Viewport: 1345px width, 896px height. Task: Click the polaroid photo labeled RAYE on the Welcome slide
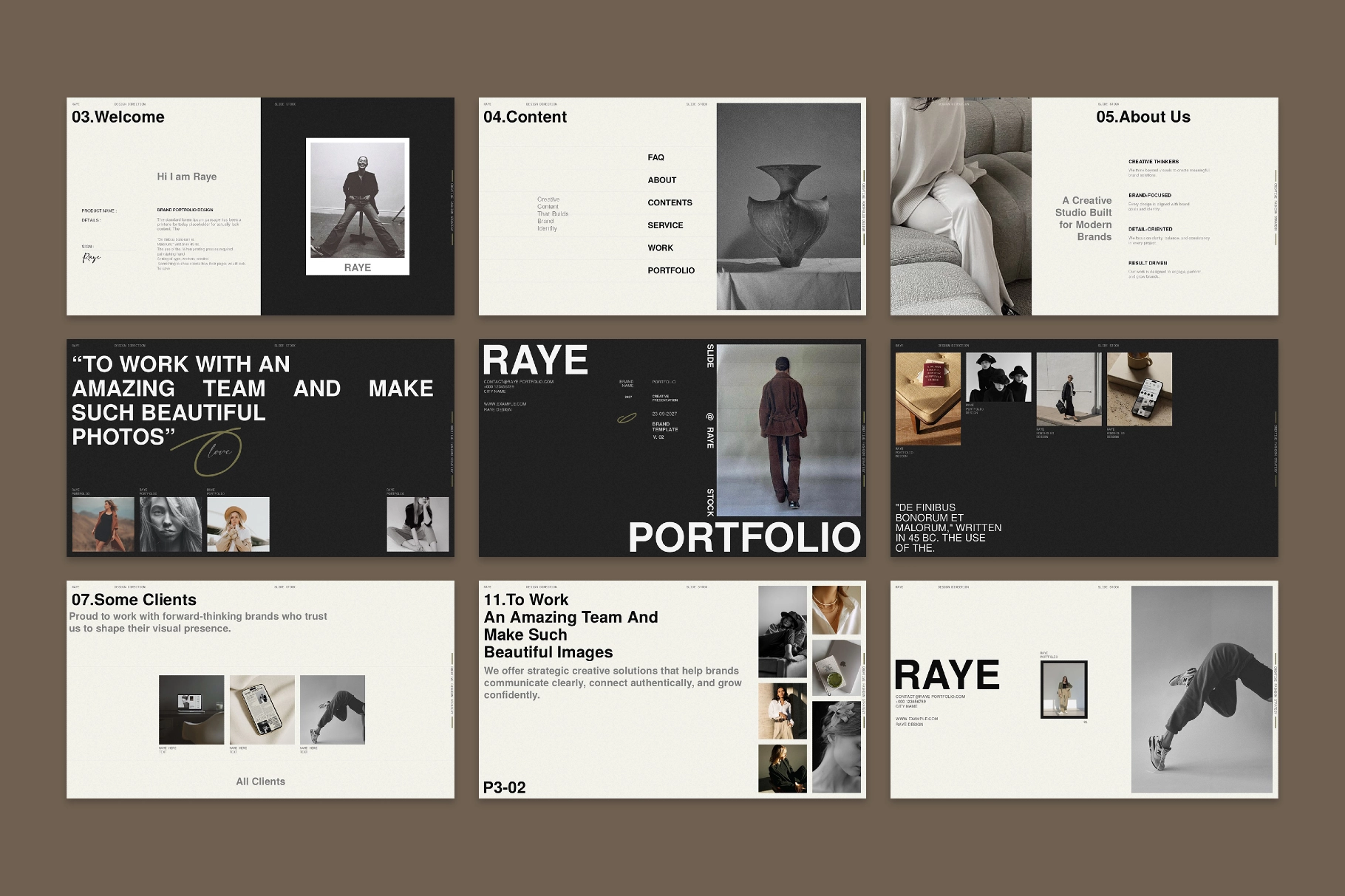click(358, 205)
